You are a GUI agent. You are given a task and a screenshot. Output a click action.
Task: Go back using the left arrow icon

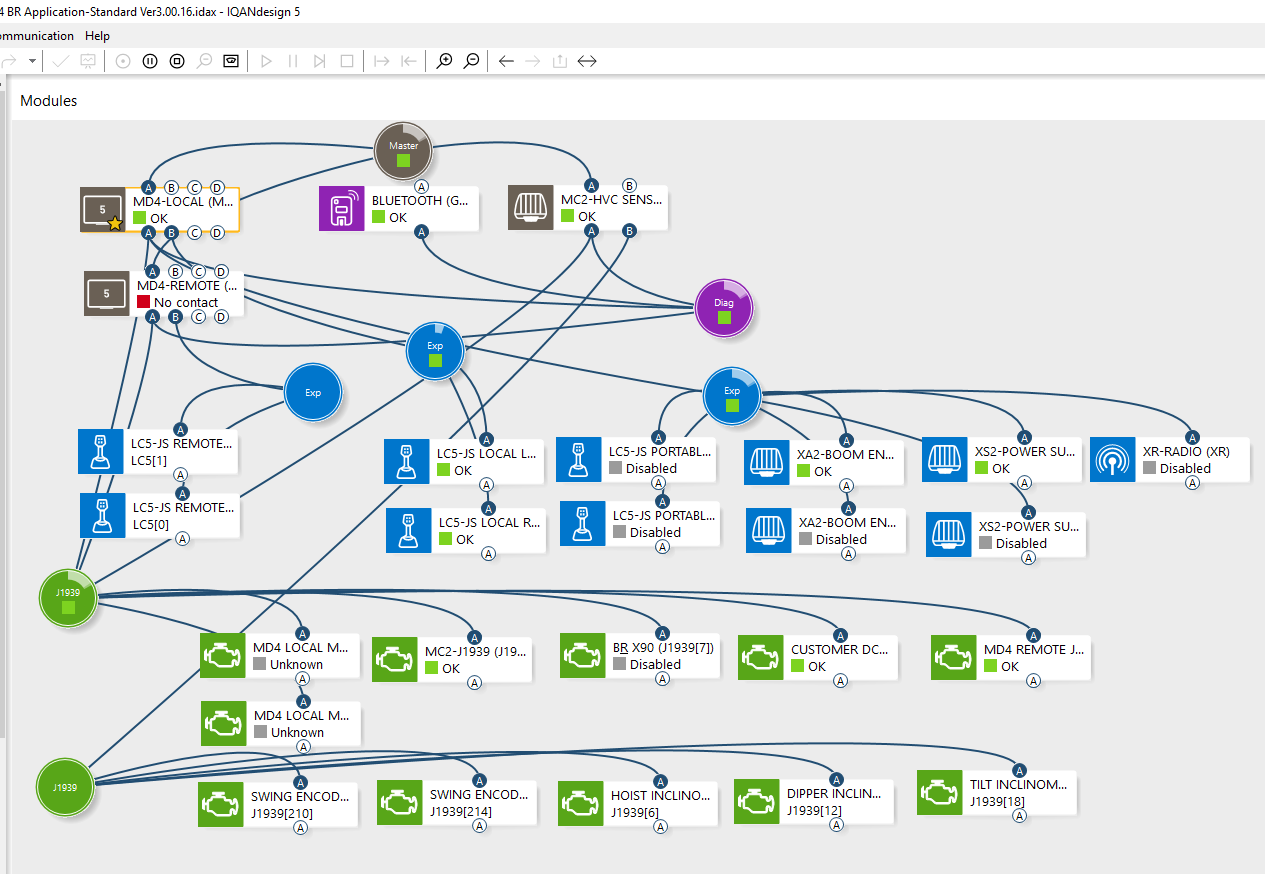(x=506, y=61)
